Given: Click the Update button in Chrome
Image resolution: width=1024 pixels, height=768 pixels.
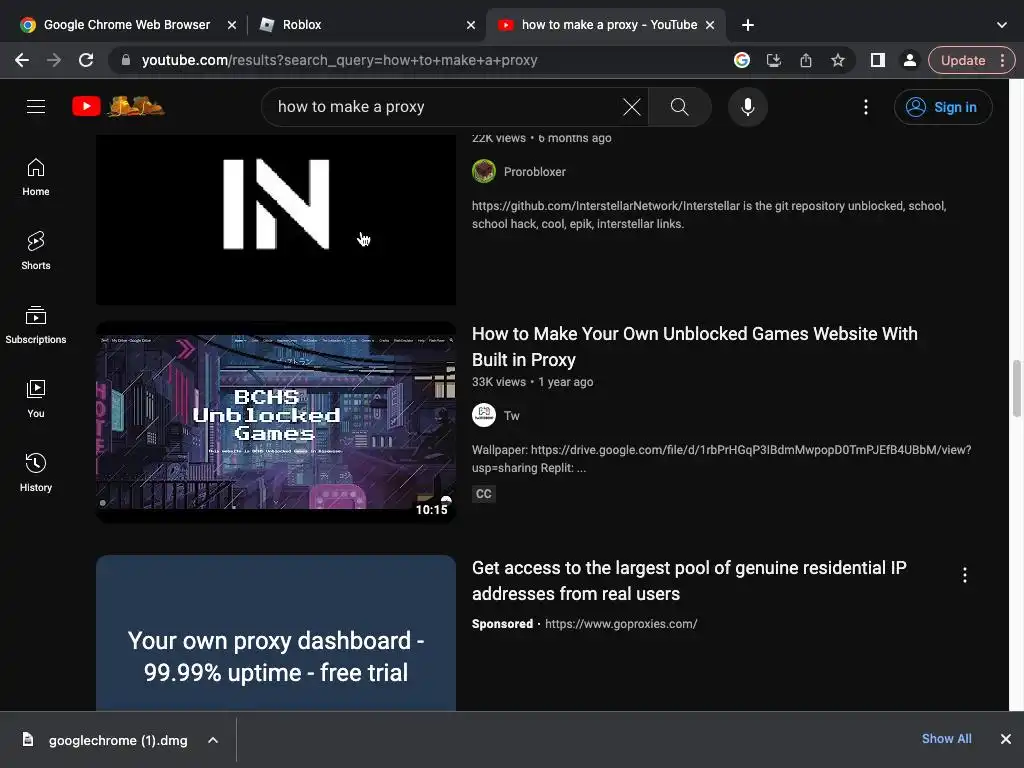Looking at the screenshot, I should 962,60.
